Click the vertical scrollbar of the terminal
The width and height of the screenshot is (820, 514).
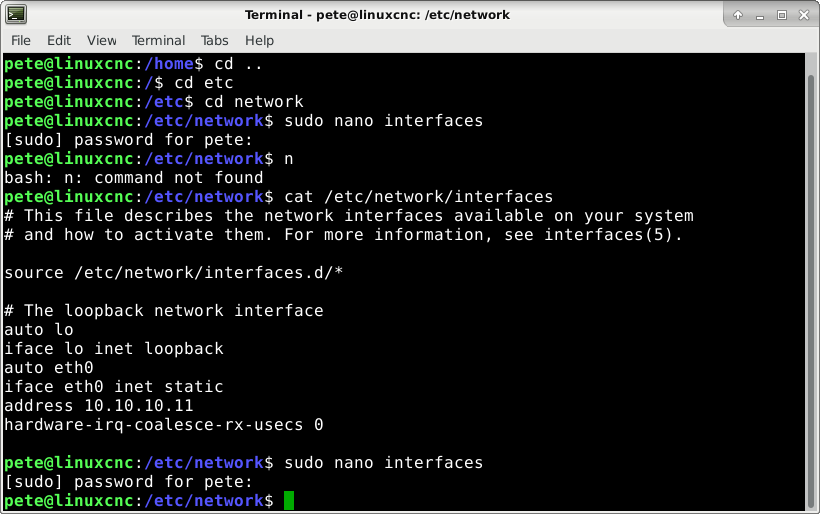click(x=811, y=282)
